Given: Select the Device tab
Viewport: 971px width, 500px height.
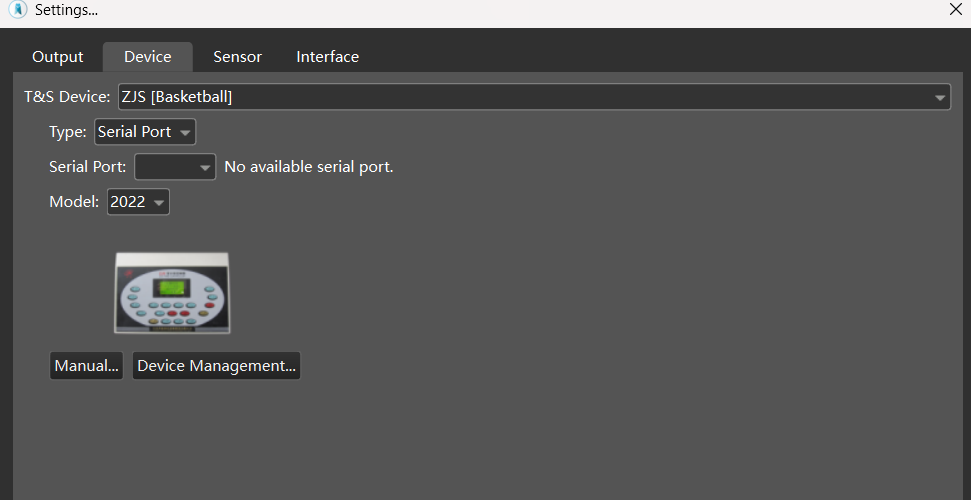Looking at the screenshot, I should 148,57.
